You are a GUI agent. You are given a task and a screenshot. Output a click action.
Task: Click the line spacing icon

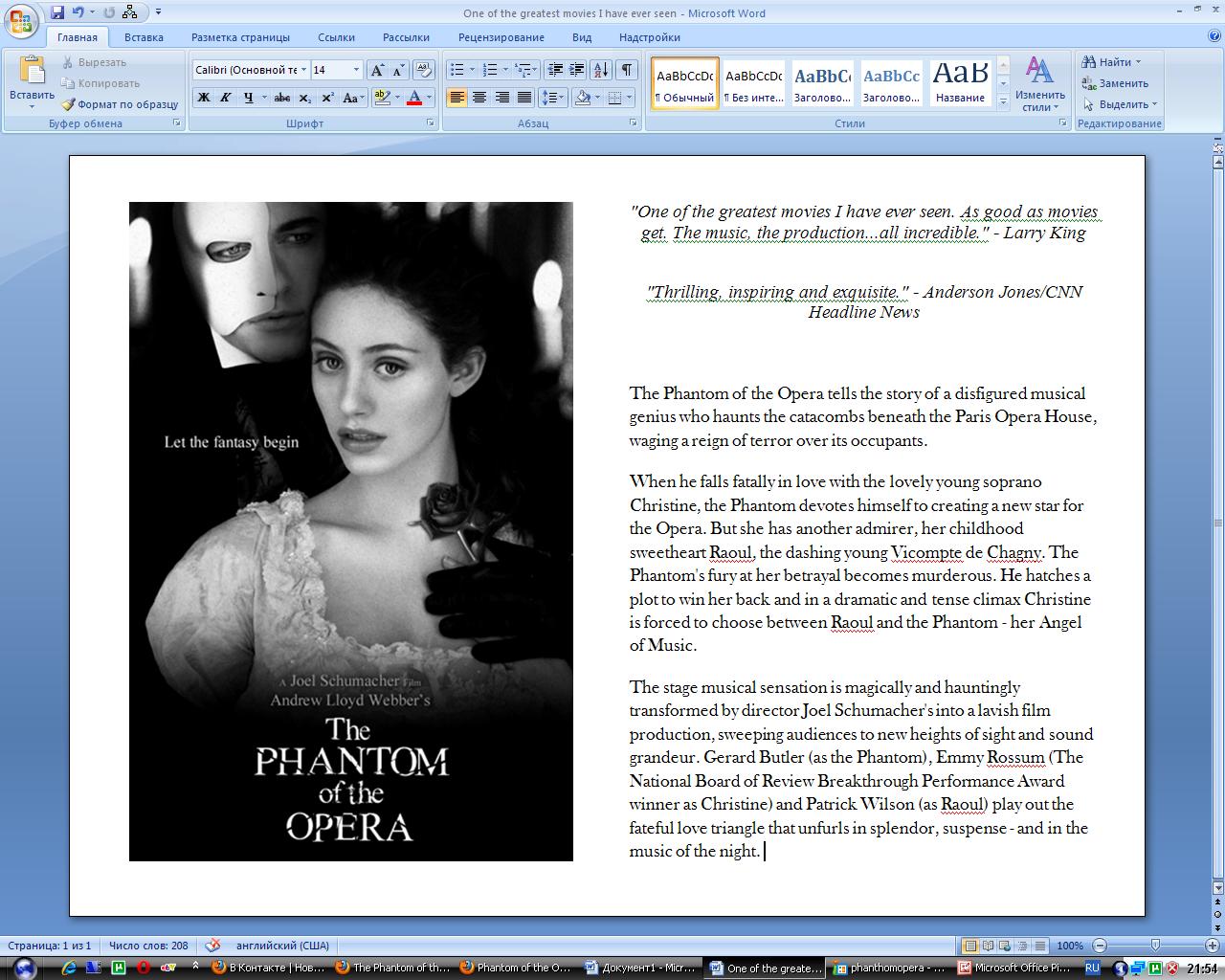(548, 98)
